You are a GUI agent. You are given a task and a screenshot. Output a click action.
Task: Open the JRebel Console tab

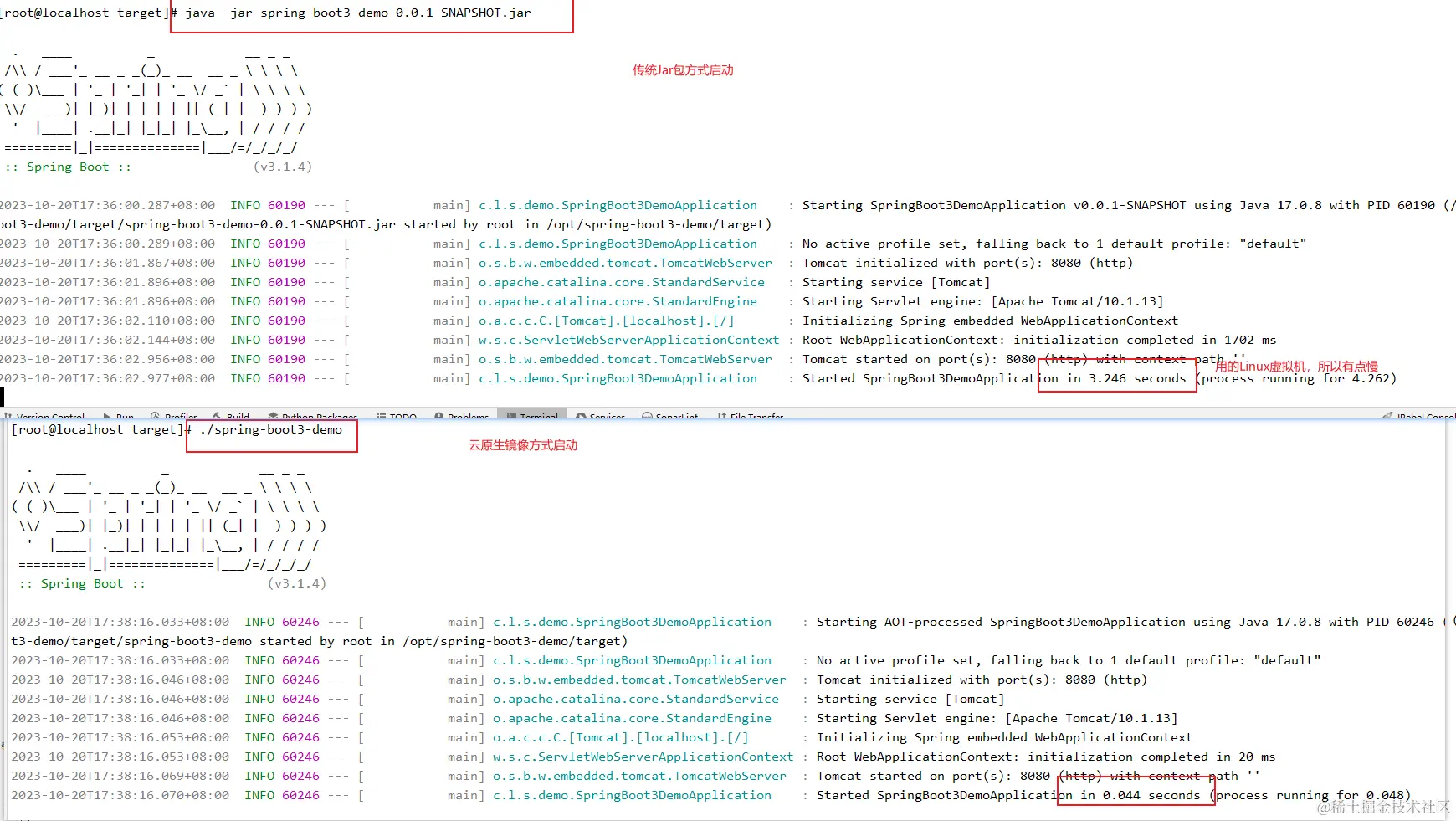[1420, 416]
